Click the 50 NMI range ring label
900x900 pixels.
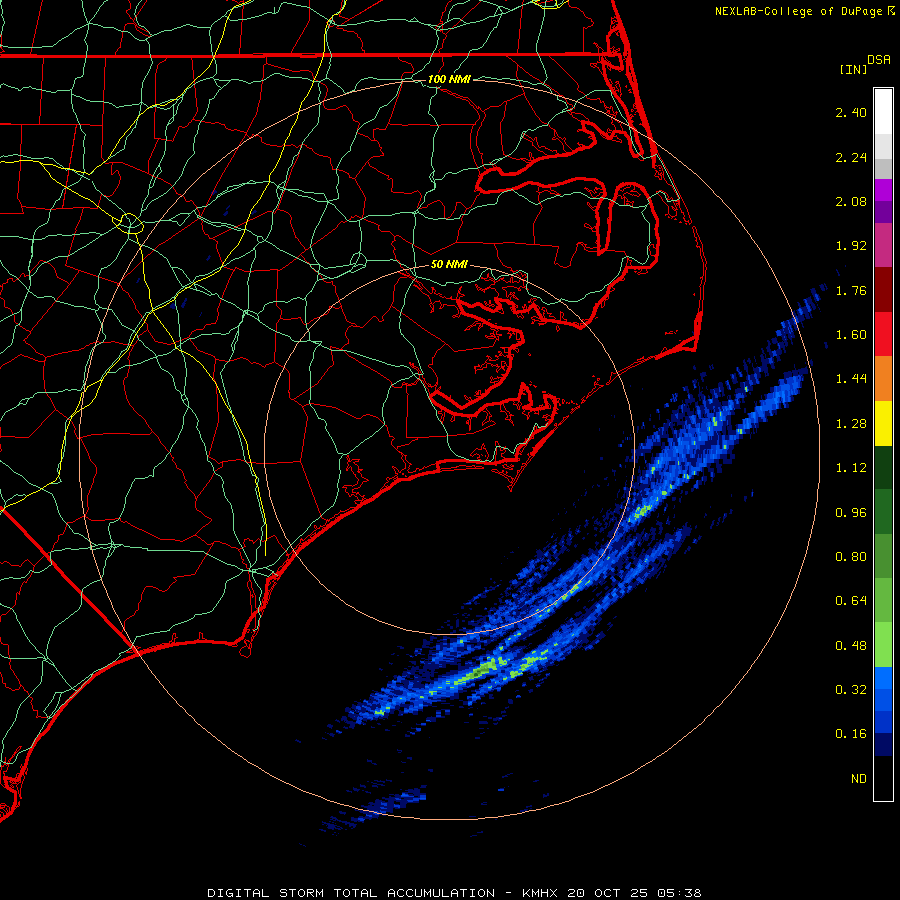[x=449, y=264]
